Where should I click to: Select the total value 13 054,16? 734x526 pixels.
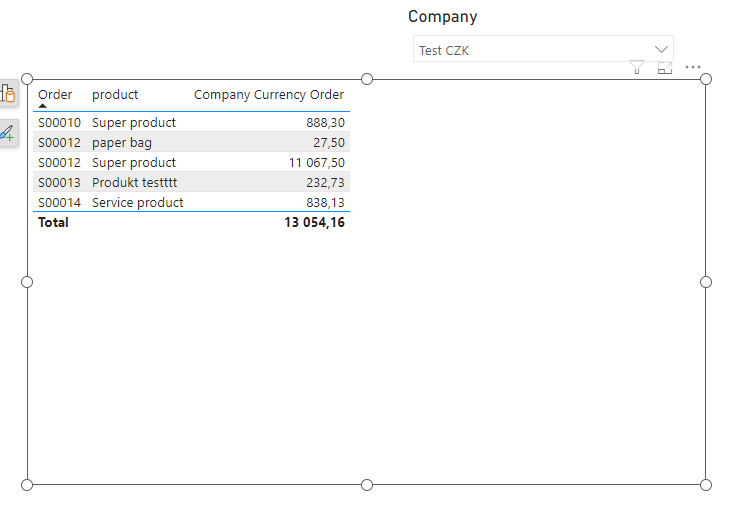pyautogui.click(x=315, y=222)
